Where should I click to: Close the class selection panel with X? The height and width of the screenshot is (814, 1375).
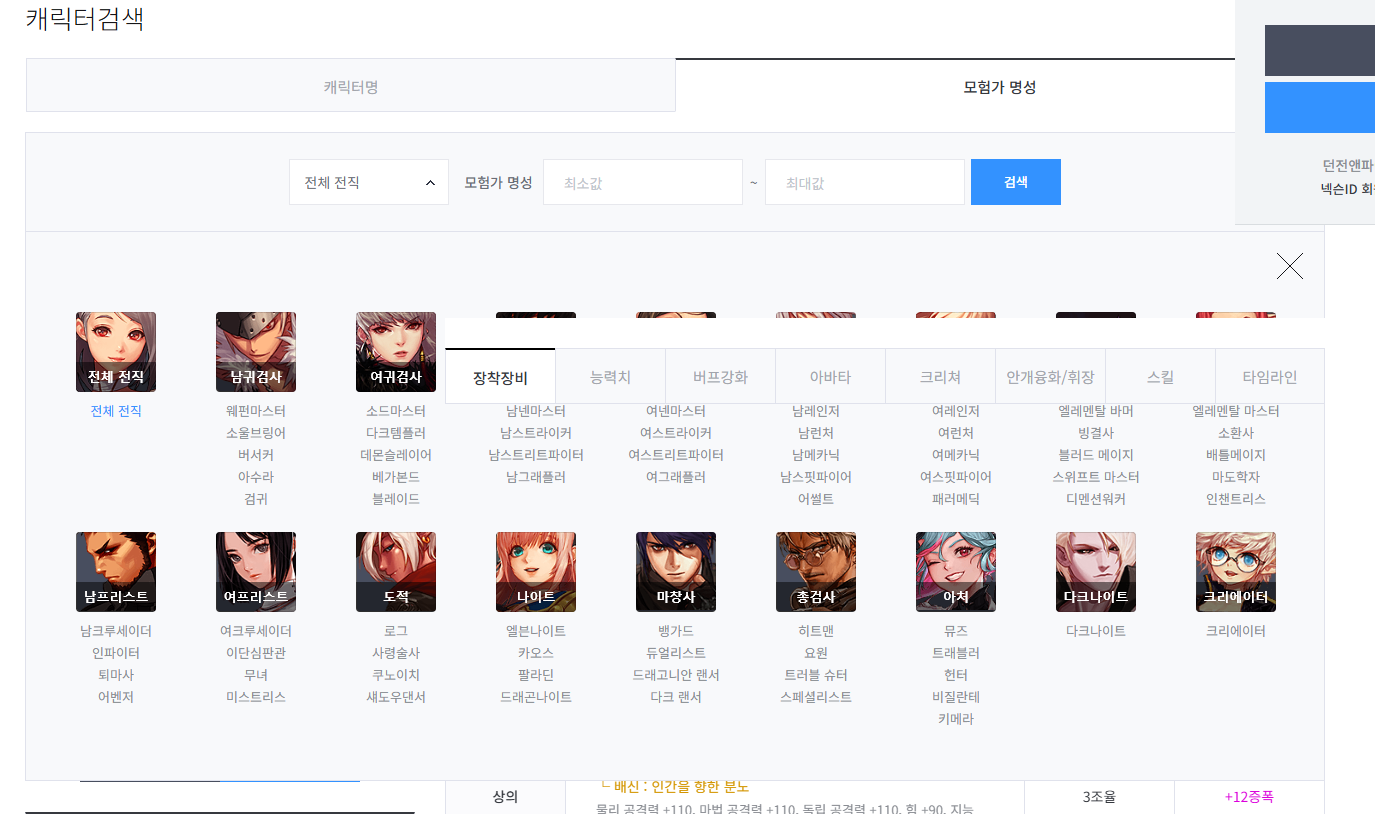(x=1290, y=266)
